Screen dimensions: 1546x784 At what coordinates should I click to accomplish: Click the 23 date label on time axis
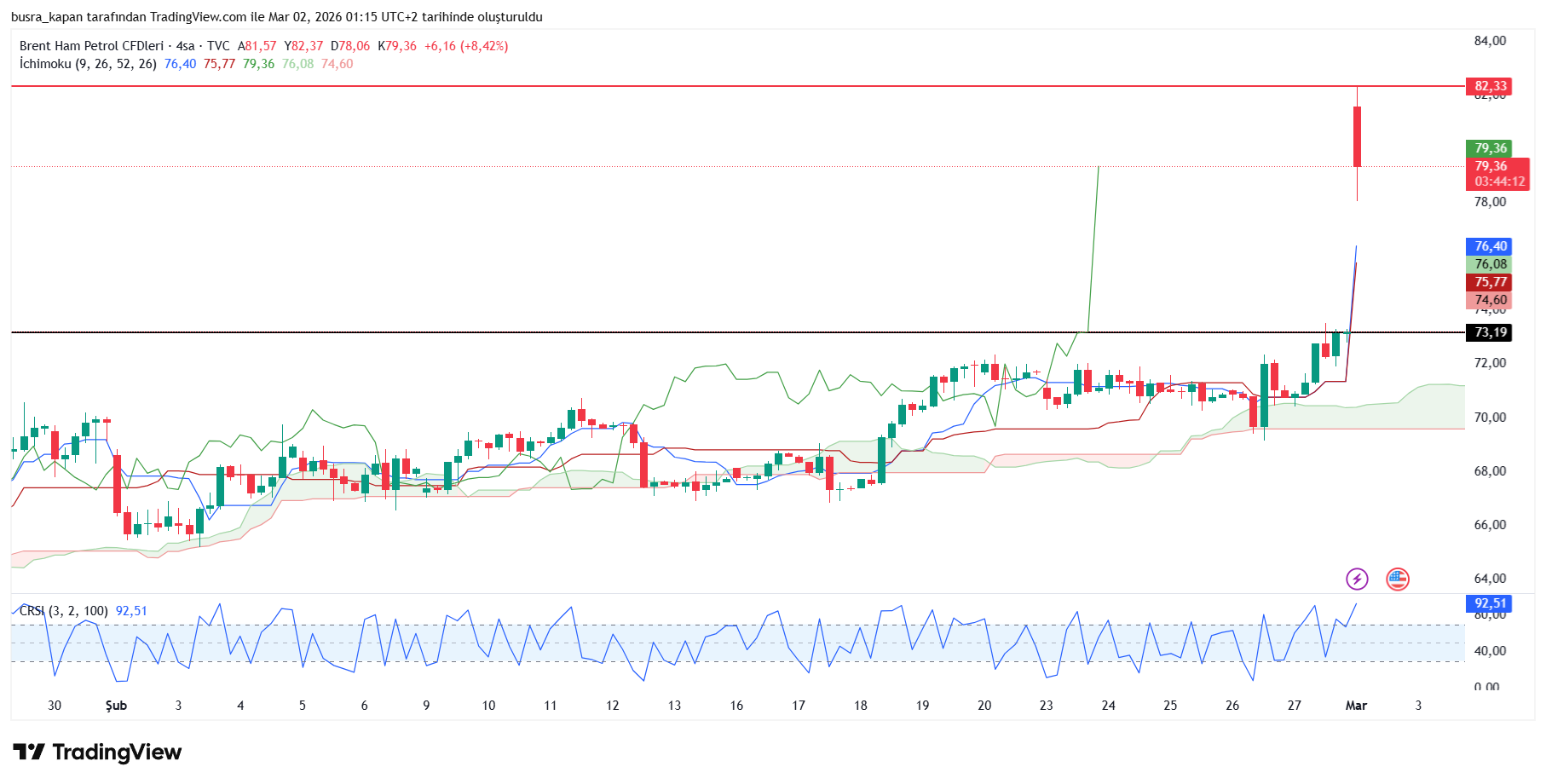(x=1046, y=706)
